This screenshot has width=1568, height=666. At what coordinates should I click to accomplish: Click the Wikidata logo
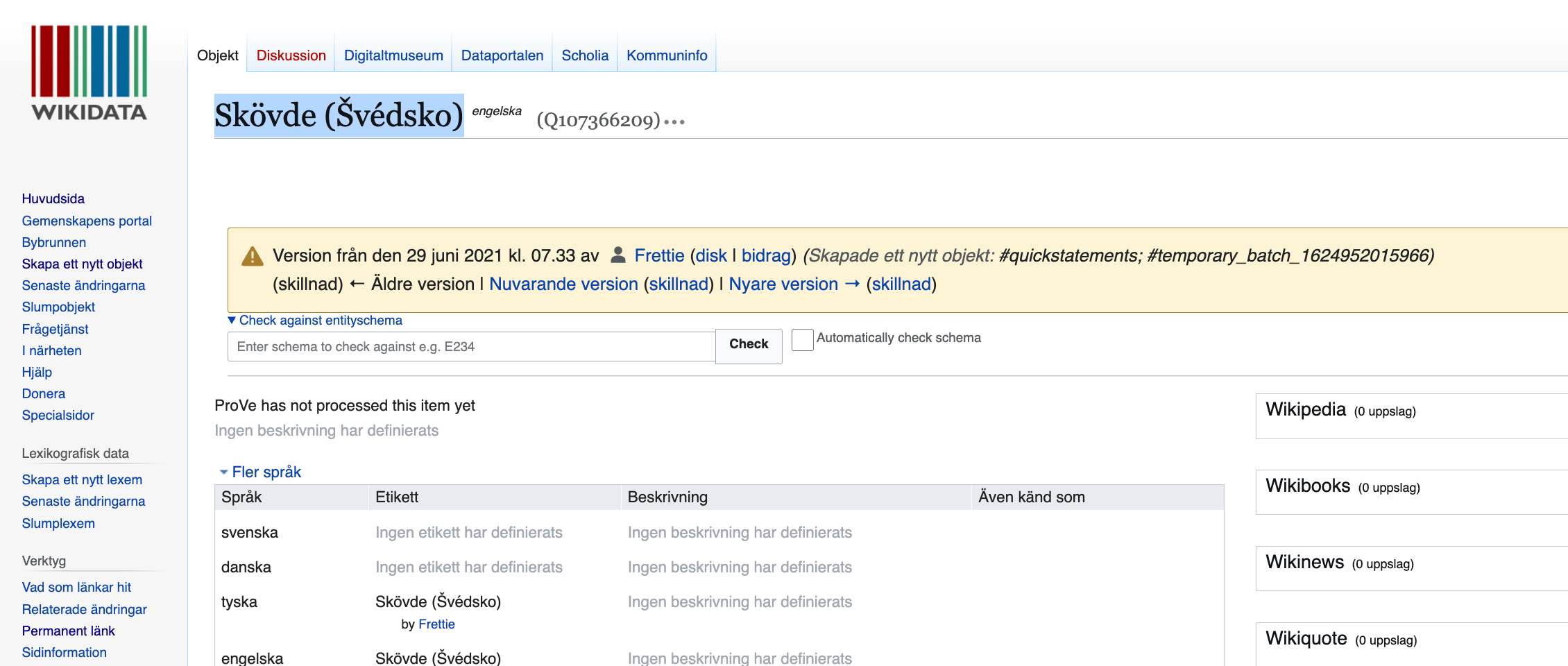(89, 73)
